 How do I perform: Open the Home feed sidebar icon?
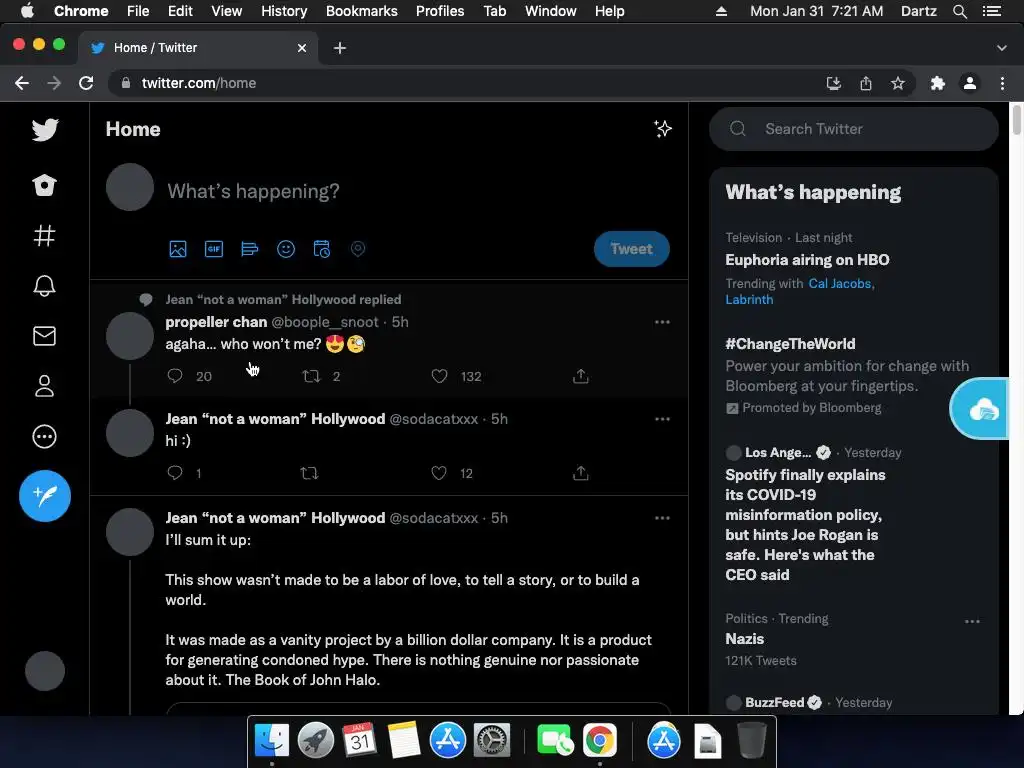[x=44, y=185]
